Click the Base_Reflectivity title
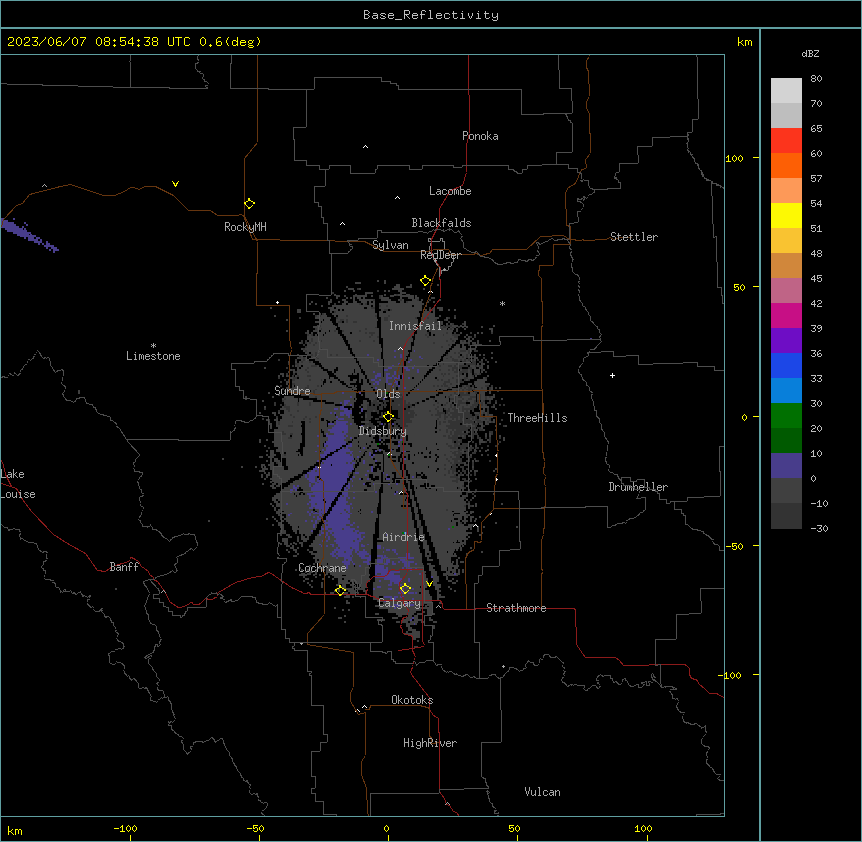The height and width of the screenshot is (842, 862). tap(431, 15)
